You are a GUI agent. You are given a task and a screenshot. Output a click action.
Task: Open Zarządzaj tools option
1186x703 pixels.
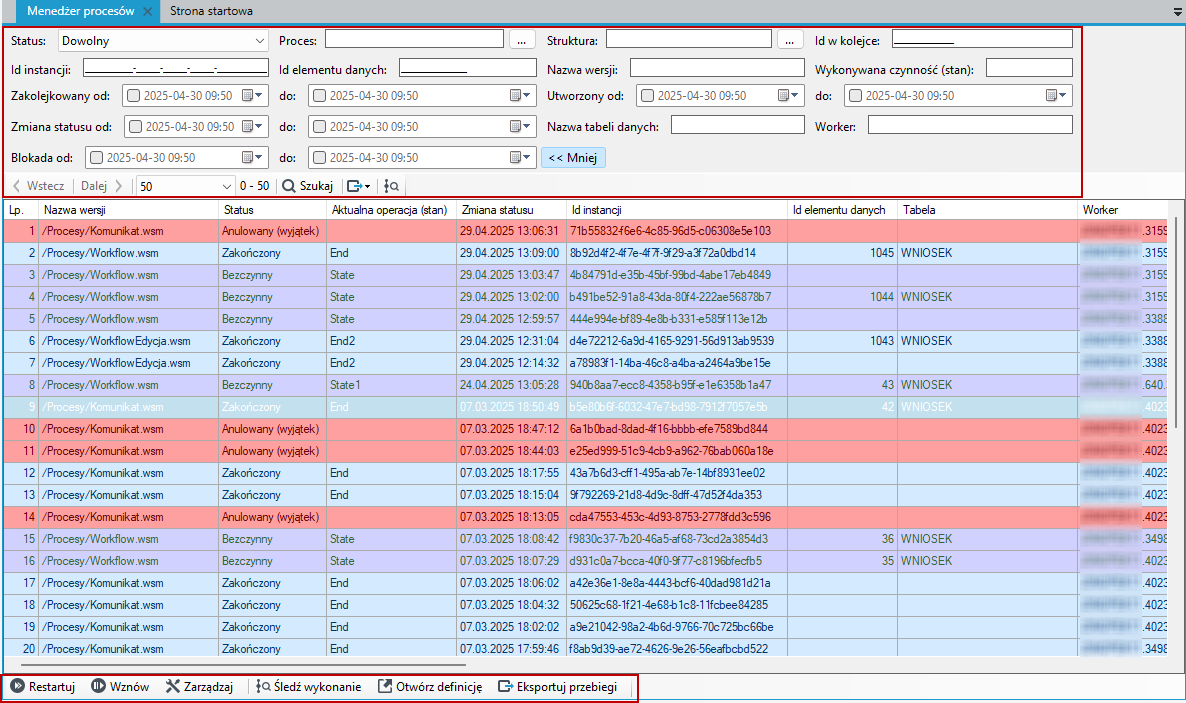(200, 686)
